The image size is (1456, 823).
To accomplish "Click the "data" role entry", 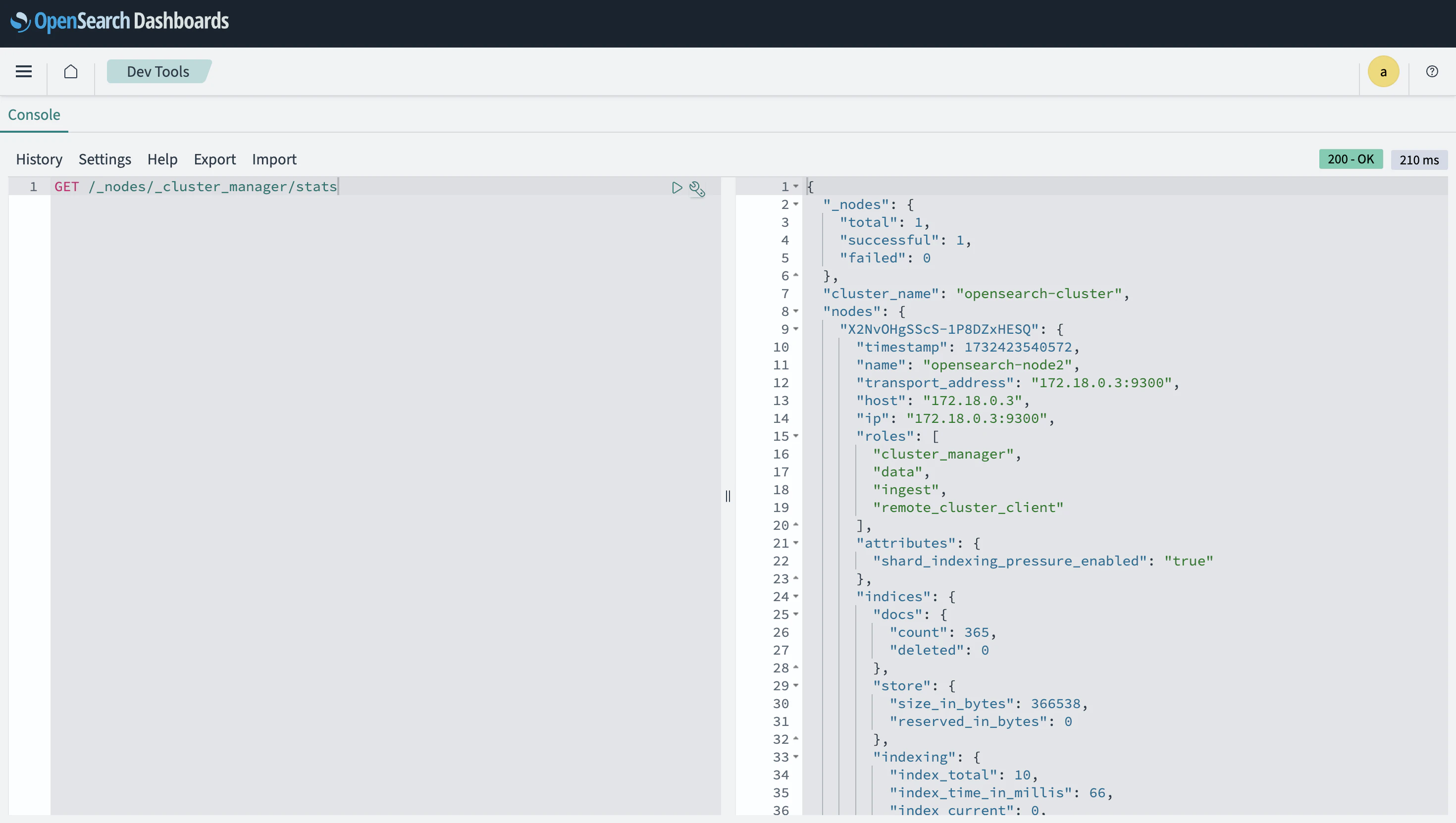I will pos(897,472).
